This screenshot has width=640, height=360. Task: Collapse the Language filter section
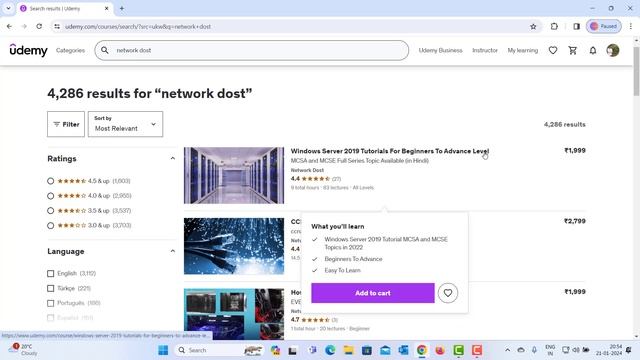click(173, 251)
